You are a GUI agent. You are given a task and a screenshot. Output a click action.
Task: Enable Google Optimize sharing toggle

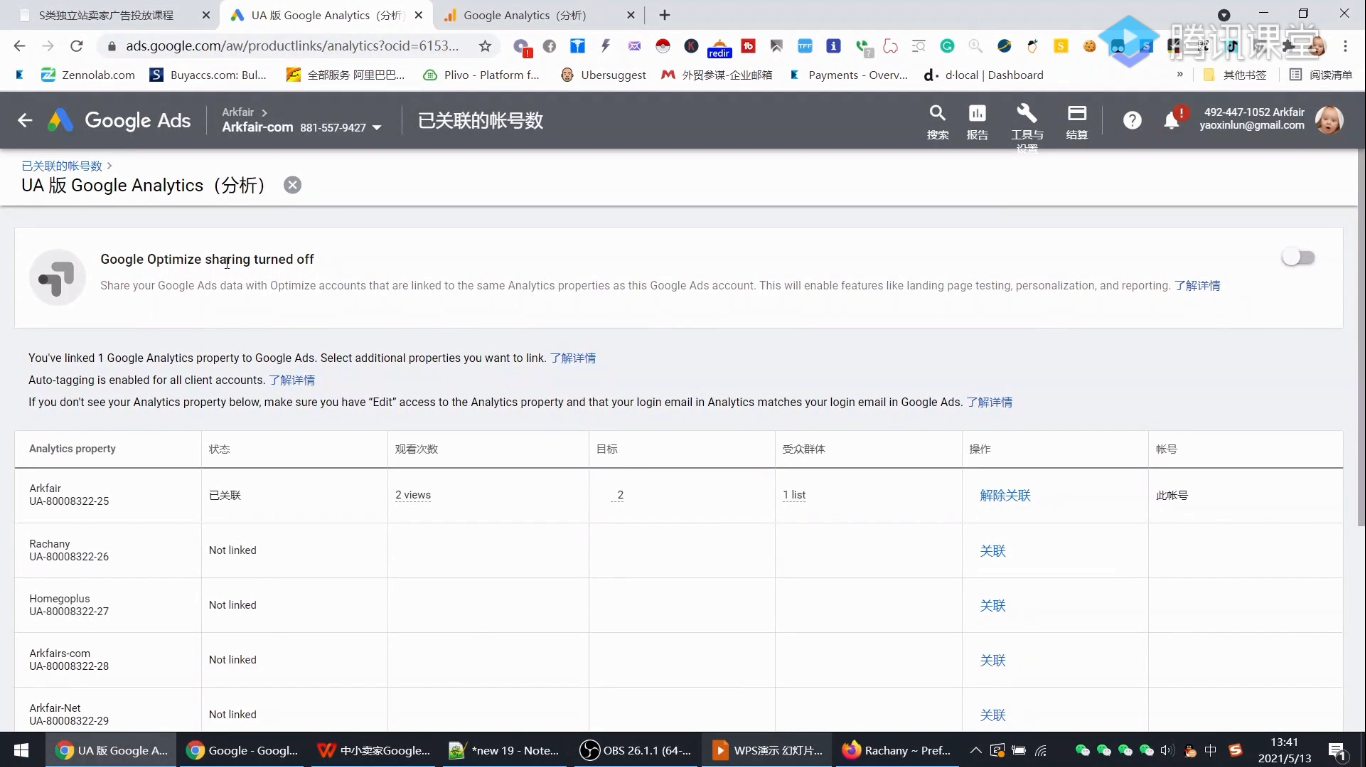tap(1298, 258)
